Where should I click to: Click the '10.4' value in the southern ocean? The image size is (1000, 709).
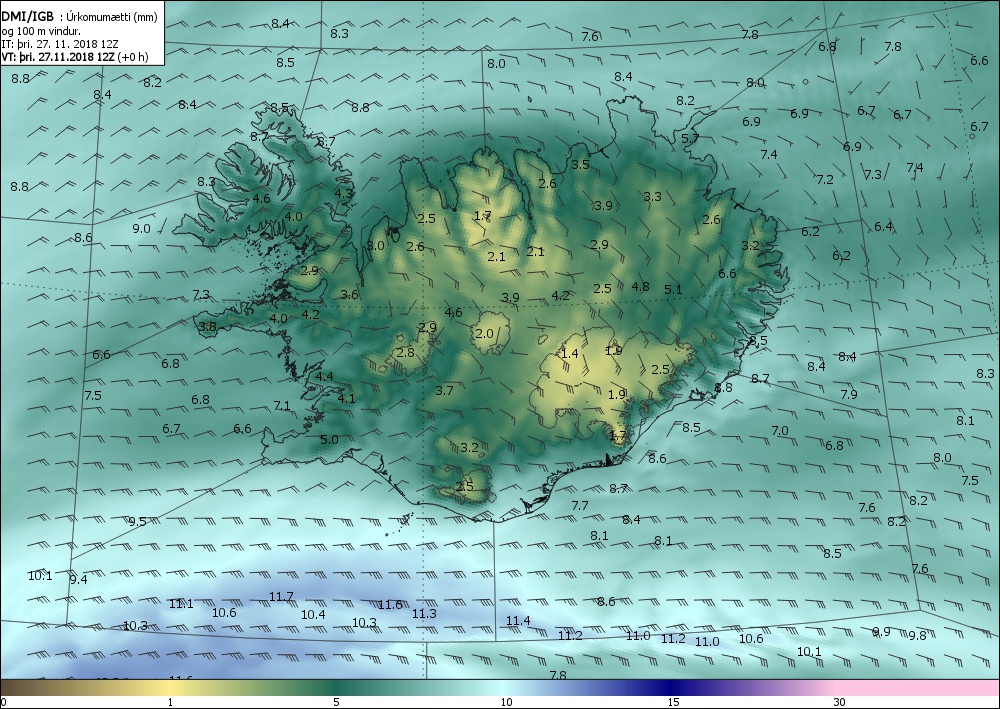point(313,615)
